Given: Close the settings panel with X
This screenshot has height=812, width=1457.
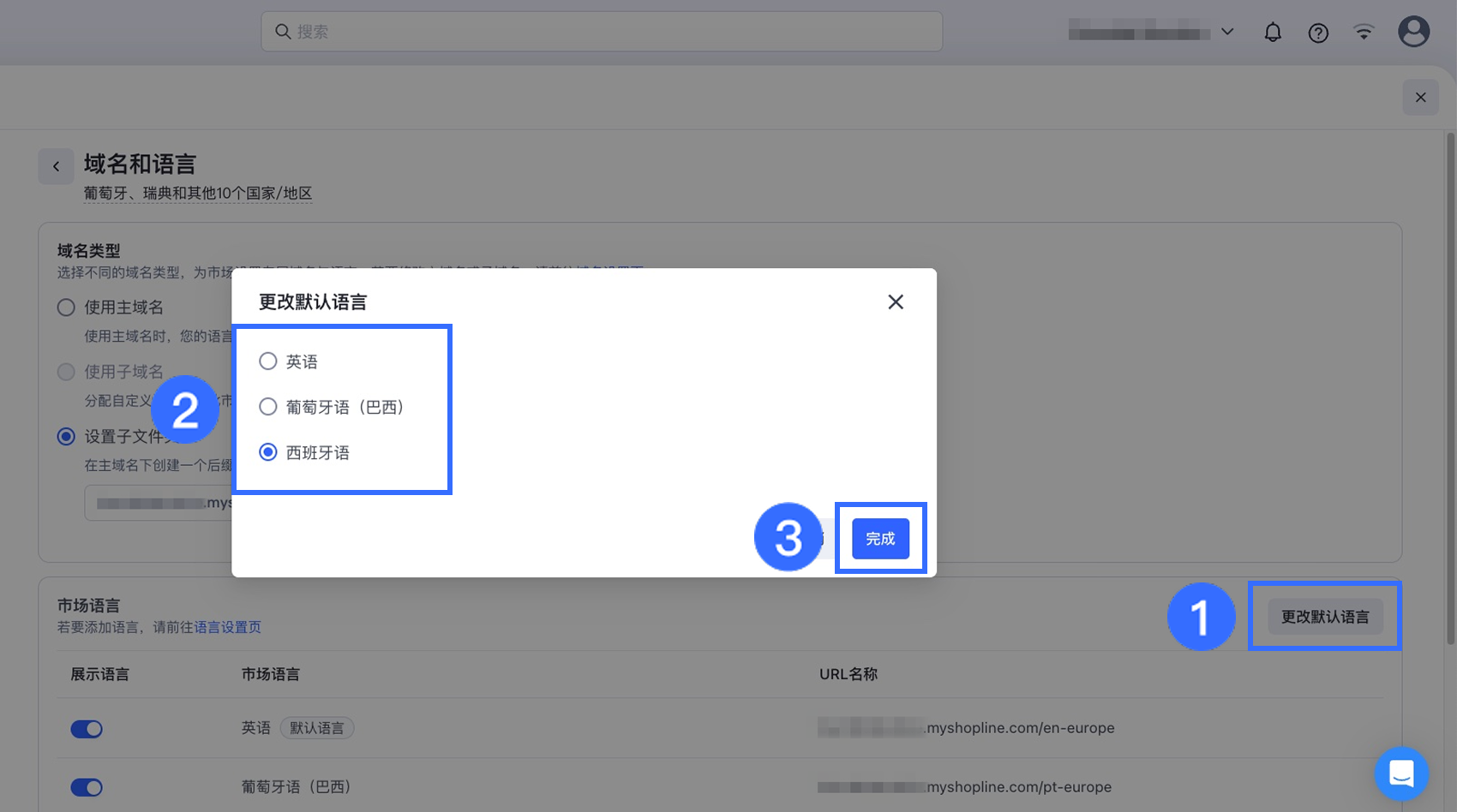Looking at the screenshot, I should point(1420,97).
